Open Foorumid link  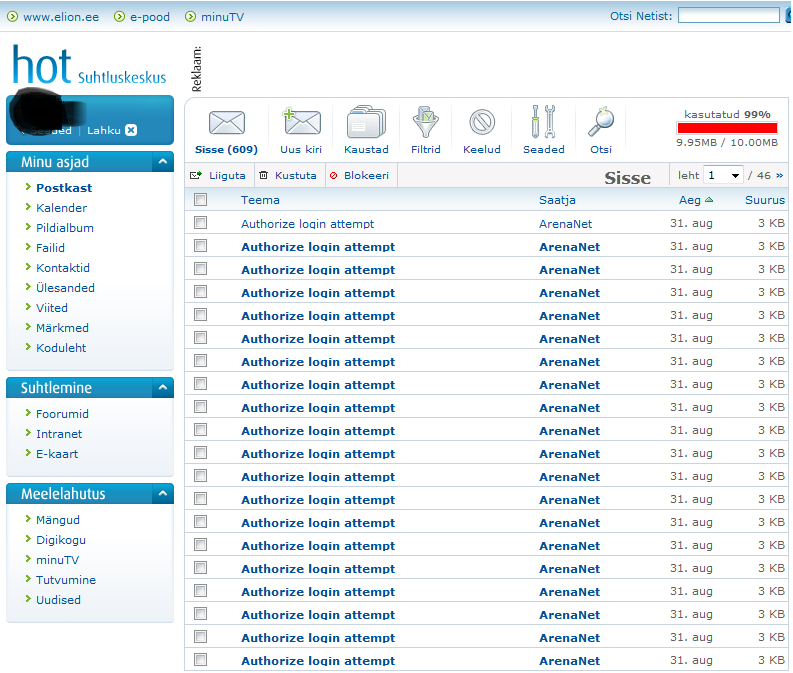click(x=62, y=414)
